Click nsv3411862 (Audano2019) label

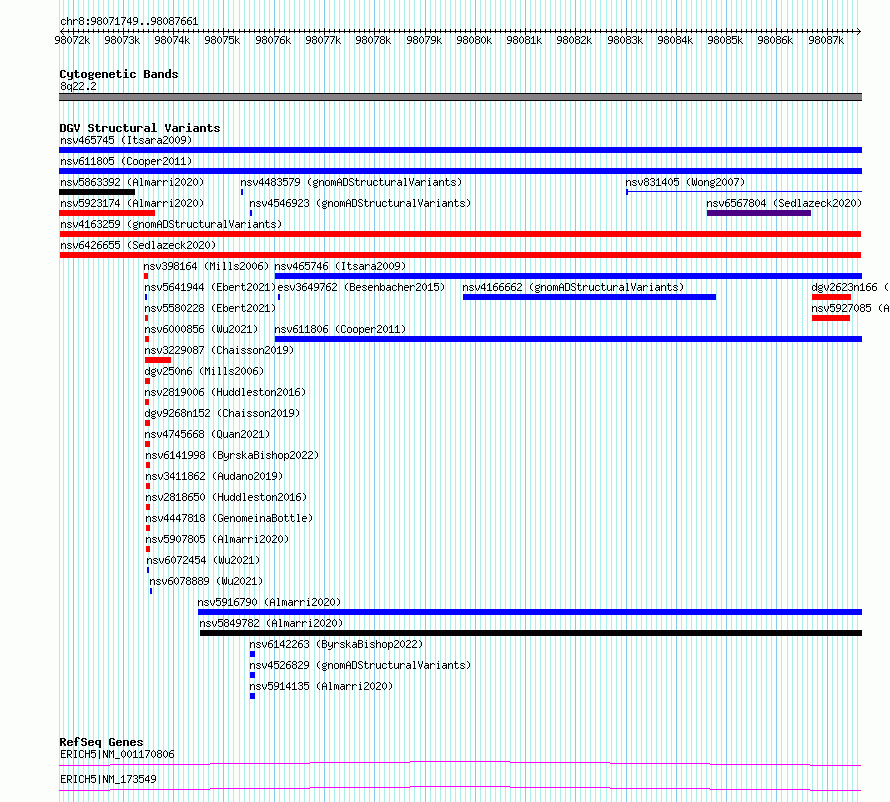coord(214,476)
